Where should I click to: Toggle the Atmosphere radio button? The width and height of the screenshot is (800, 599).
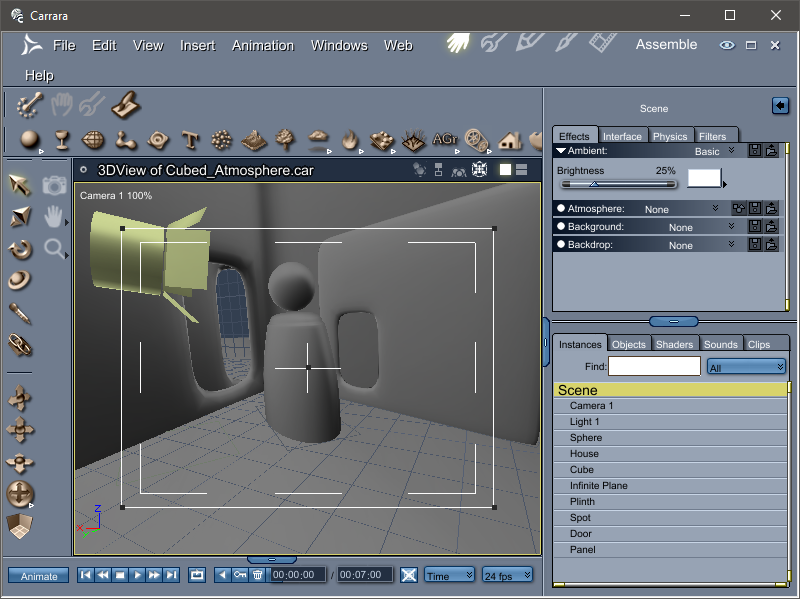(x=561, y=209)
